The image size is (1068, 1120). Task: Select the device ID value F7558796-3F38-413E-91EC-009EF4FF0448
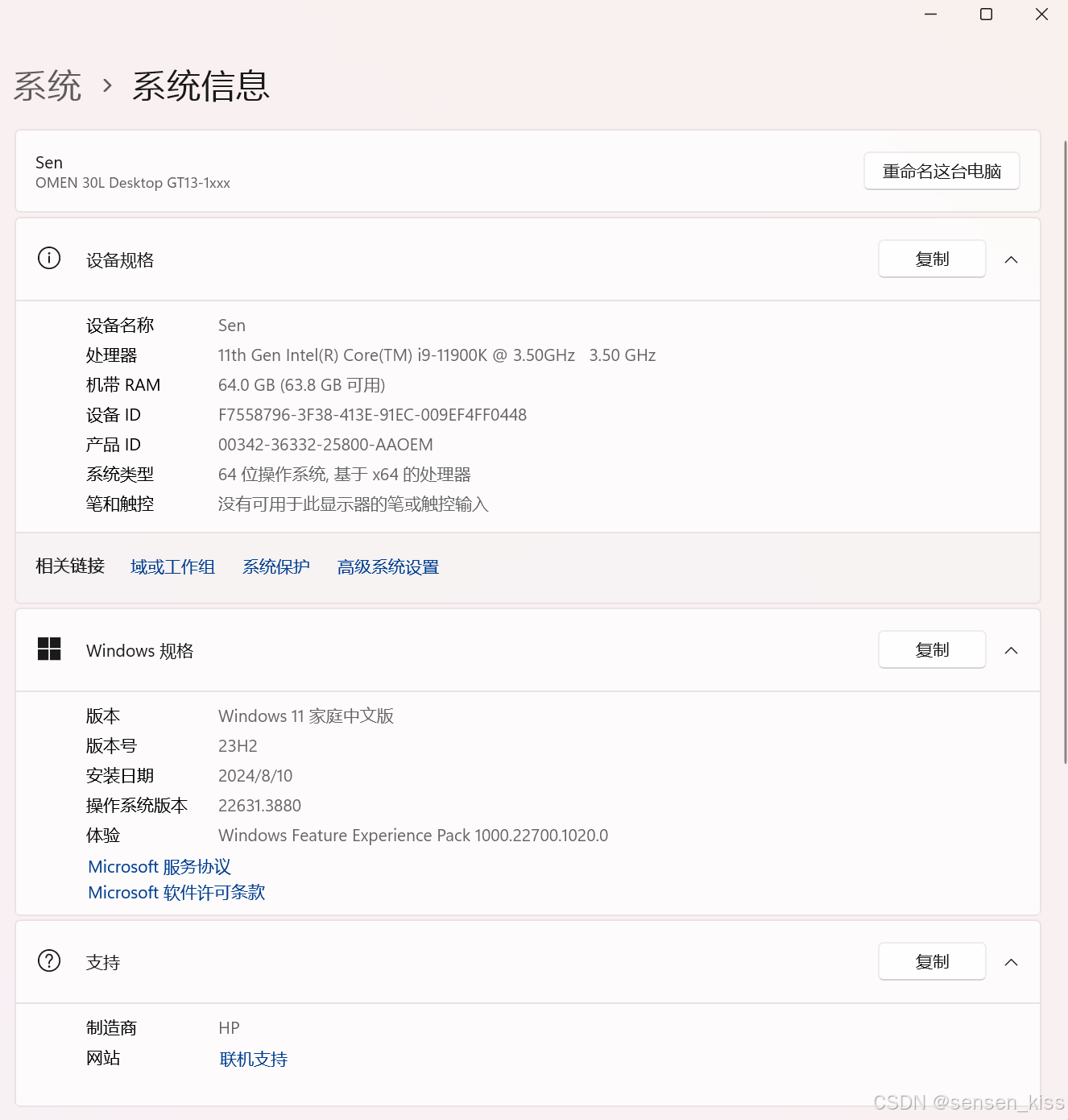click(372, 415)
